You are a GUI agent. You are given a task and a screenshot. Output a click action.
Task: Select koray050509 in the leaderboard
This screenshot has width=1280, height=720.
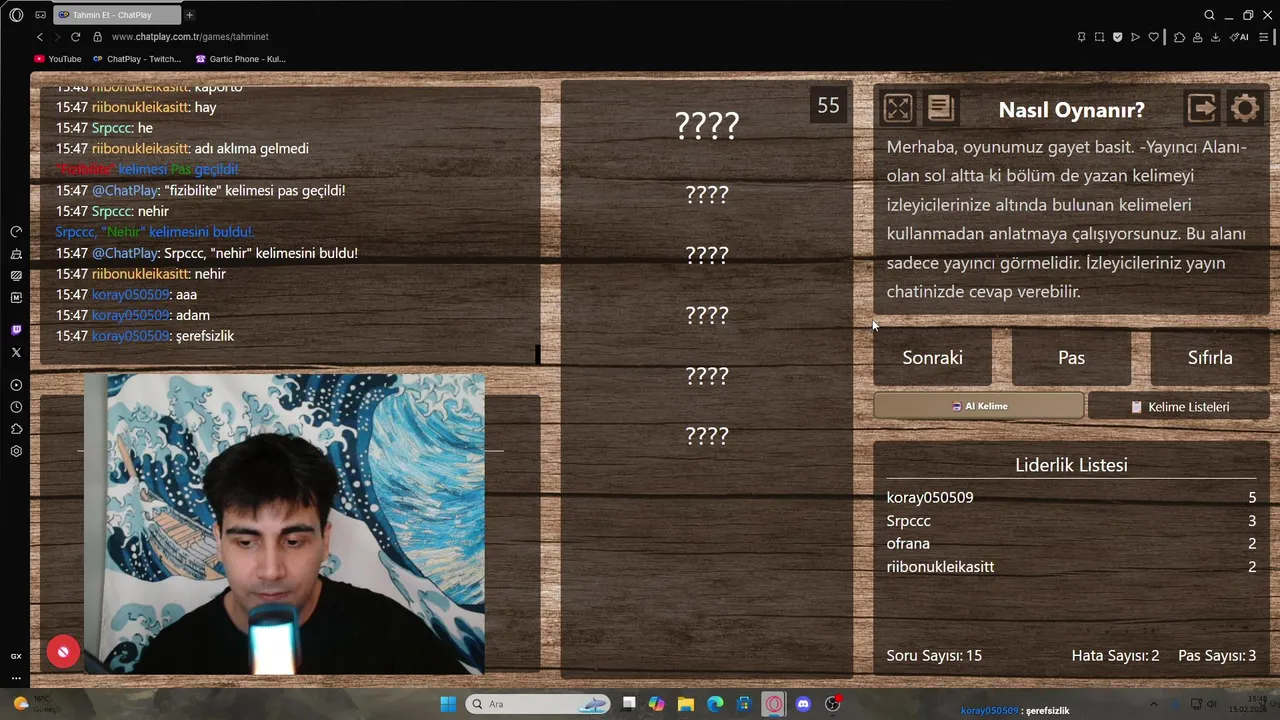[930, 497]
